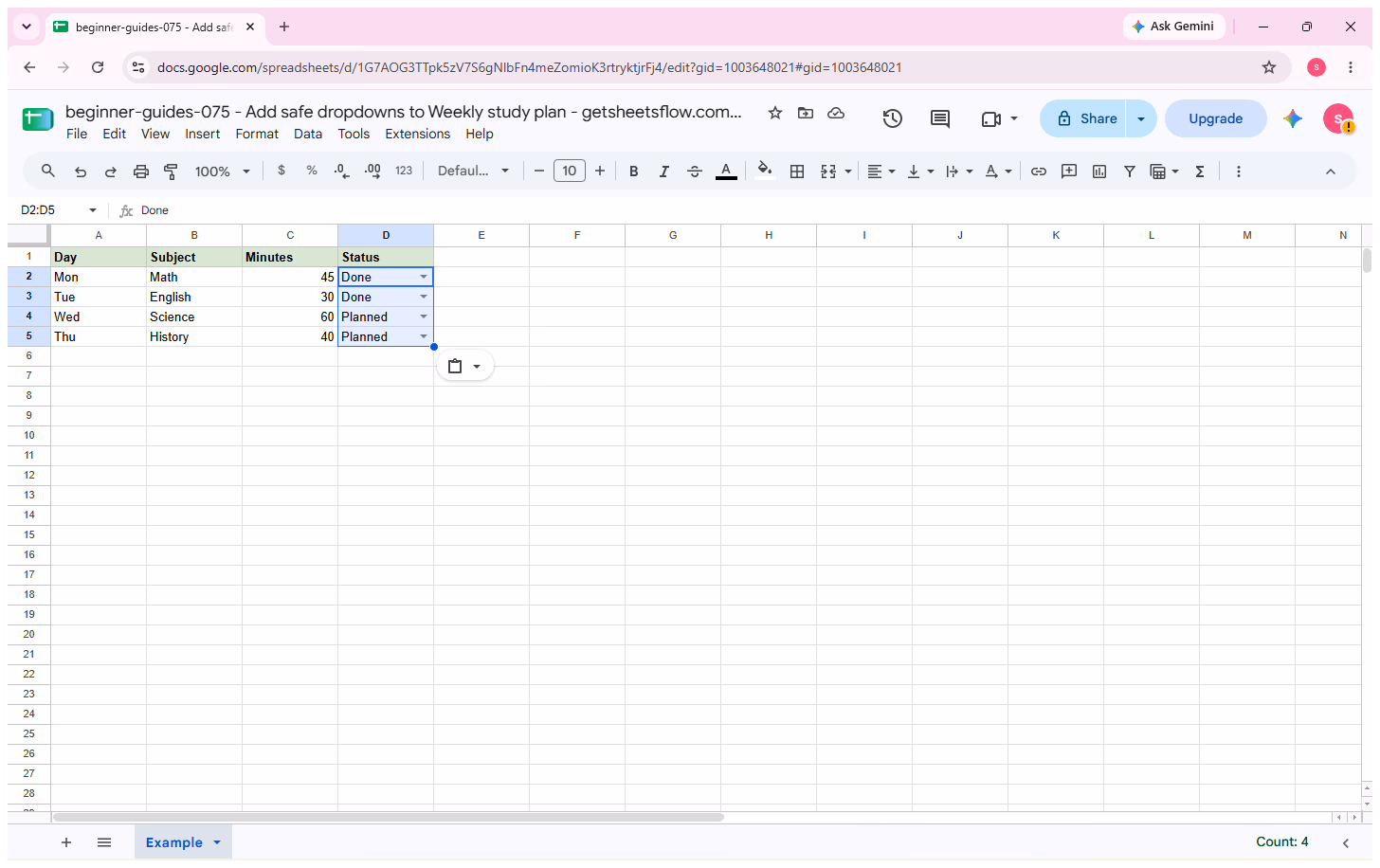Add a comment via toolbar icon
The height and width of the screenshot is (868, 1380).
(x=1069, y=172)
